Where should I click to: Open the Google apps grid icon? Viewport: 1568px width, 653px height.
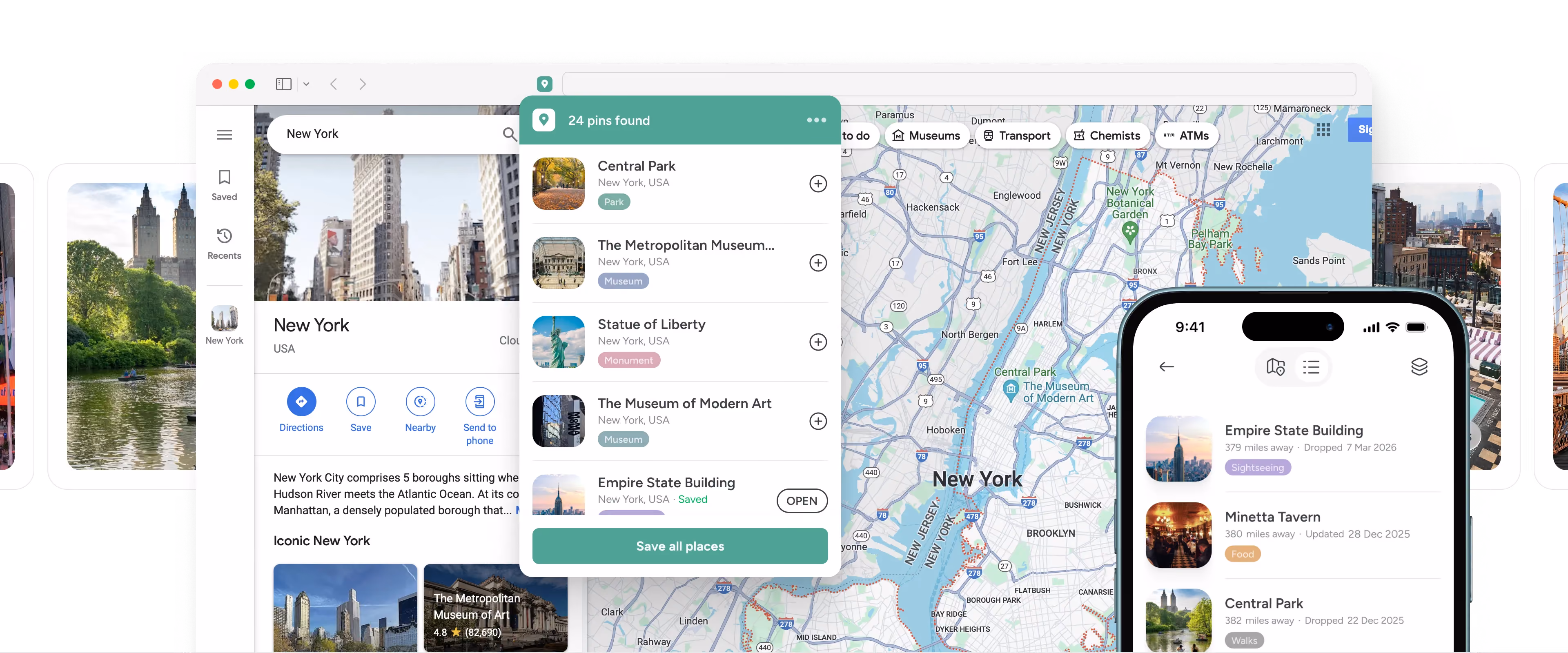[x=1323, y=130]
